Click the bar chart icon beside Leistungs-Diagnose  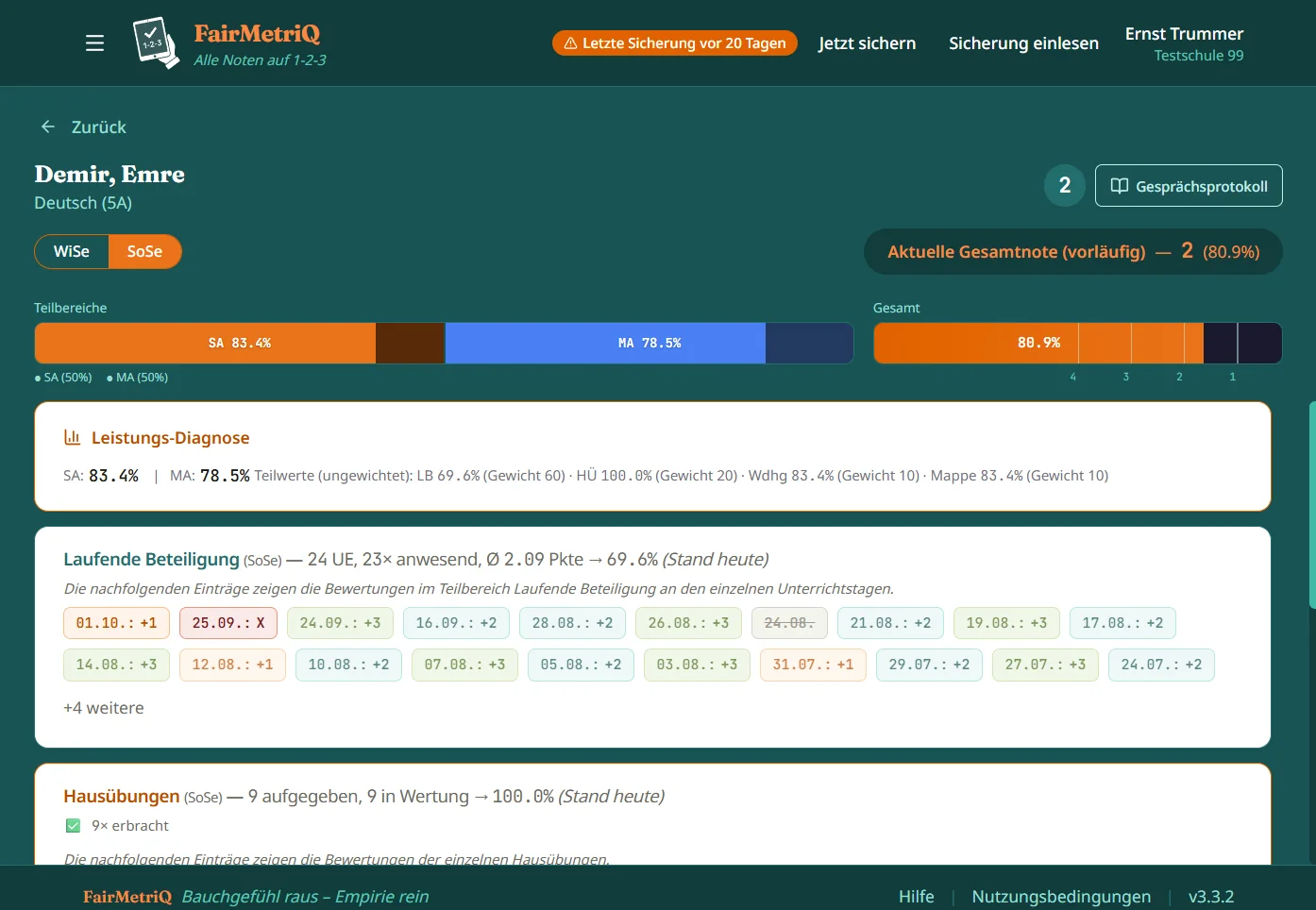tap(72, 437)
